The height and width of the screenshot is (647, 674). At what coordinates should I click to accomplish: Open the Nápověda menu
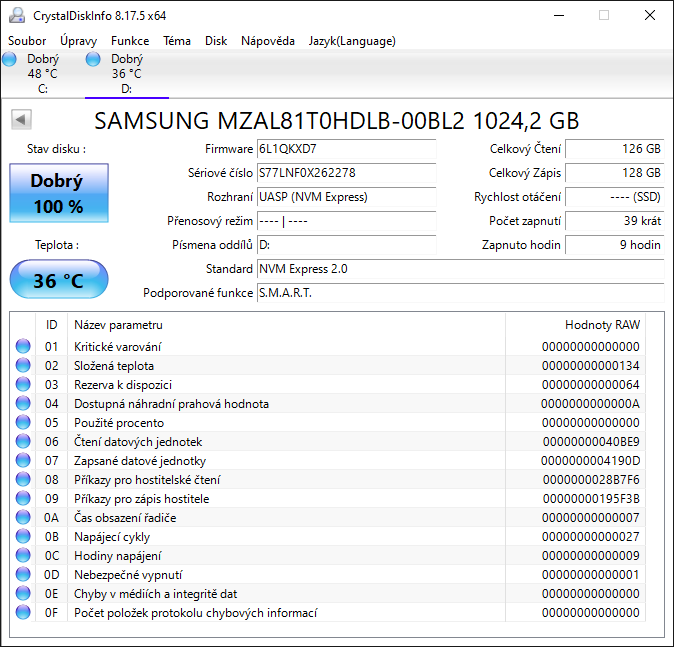[268, 41]
